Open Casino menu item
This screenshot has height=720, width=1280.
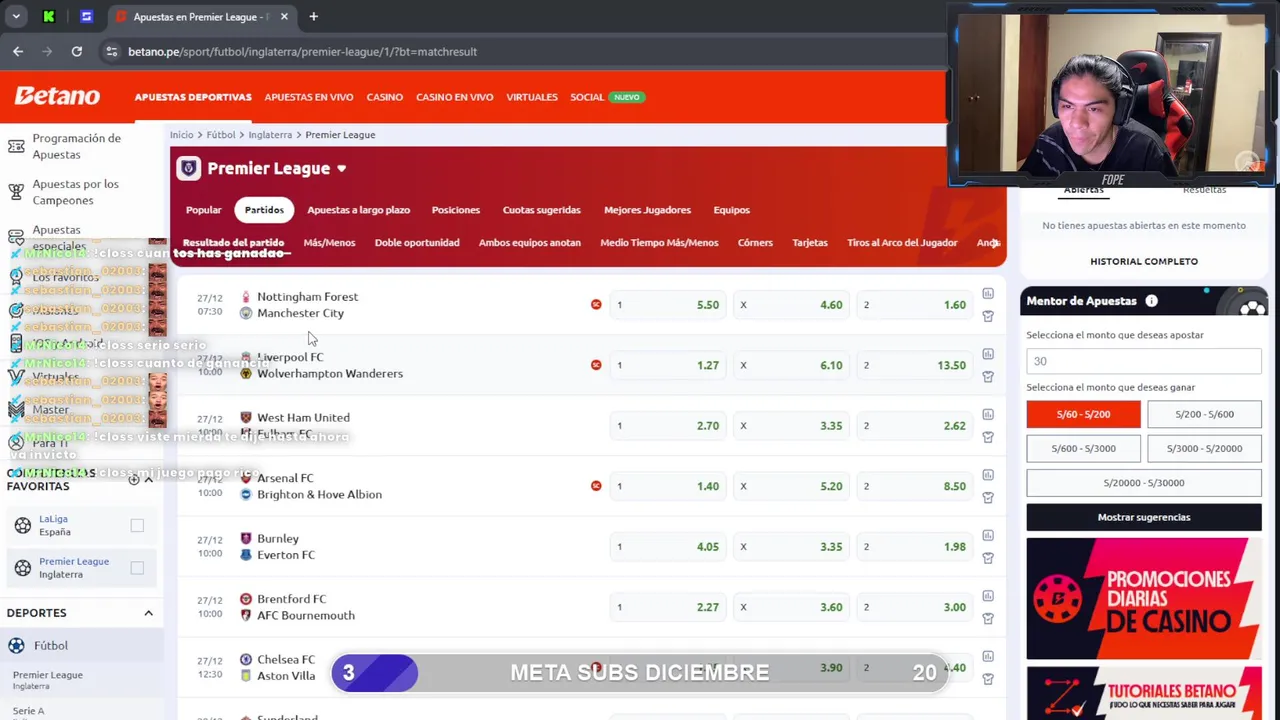pyautogui.click(x=384, y=97)
